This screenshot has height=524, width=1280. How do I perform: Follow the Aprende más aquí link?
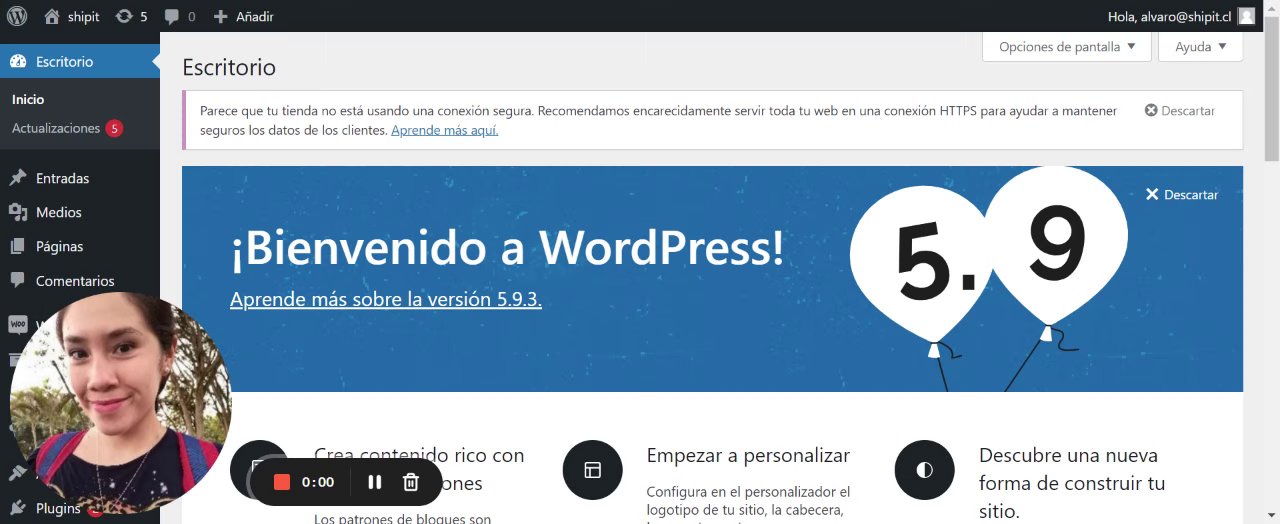pyautogui.click(x=444, y=130)
